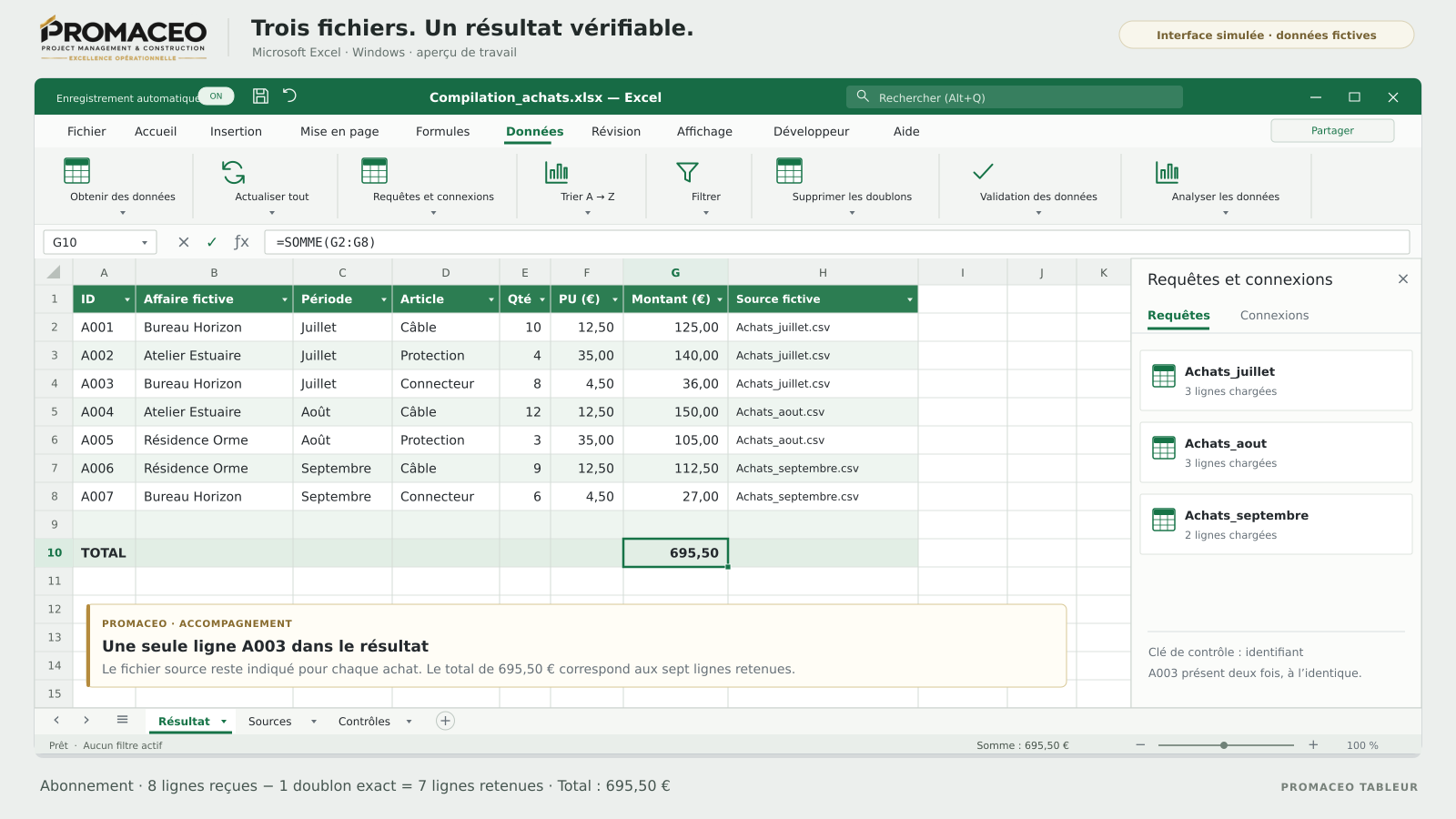Click Supprimer les doublons icon
This screenshot has height=819, width=1456.
[x=789, y=171]
